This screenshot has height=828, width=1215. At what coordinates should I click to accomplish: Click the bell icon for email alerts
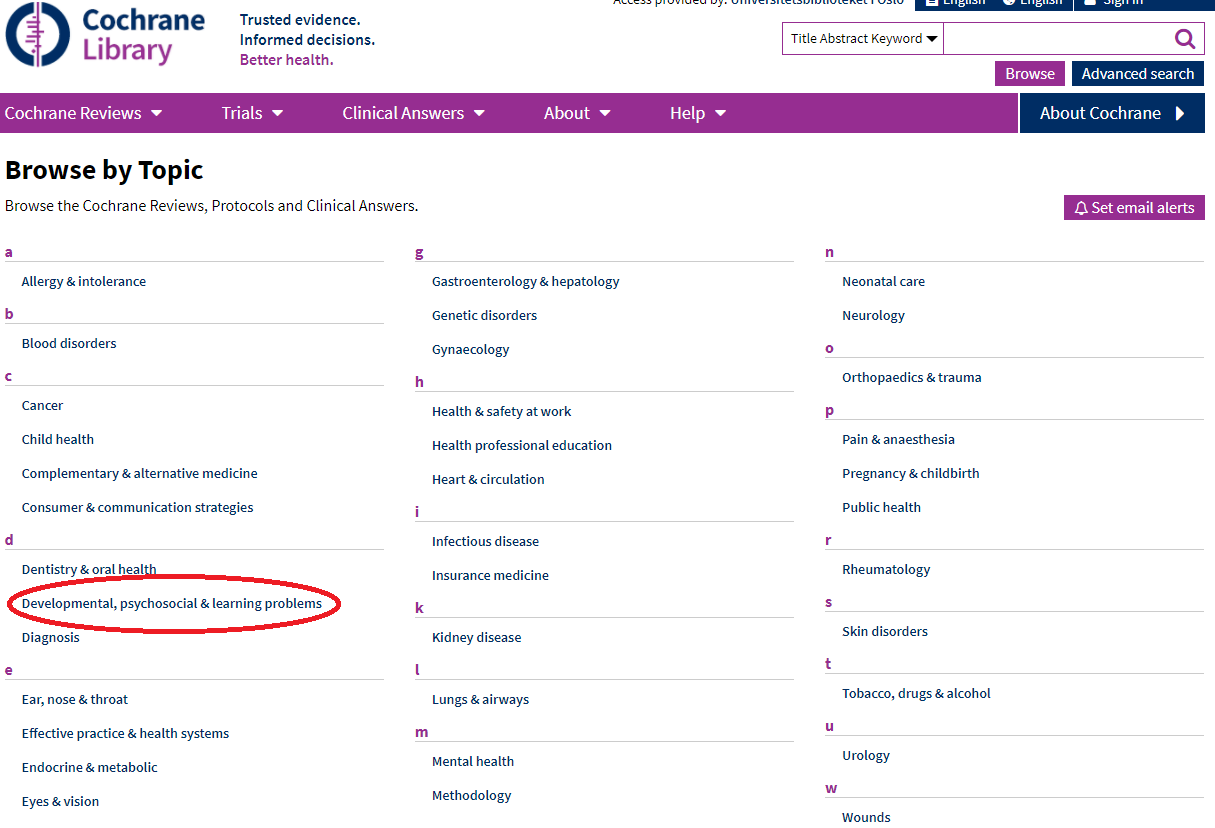(1081, 208)
